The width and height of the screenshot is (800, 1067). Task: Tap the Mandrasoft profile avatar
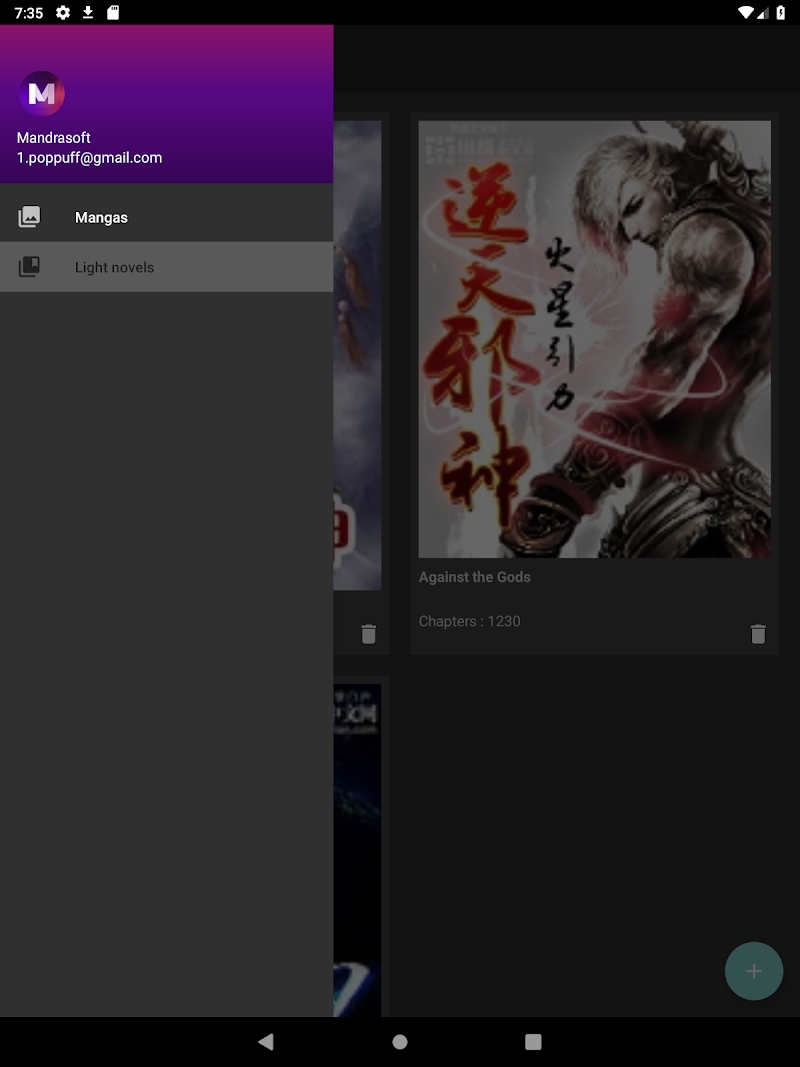(41, 93)
